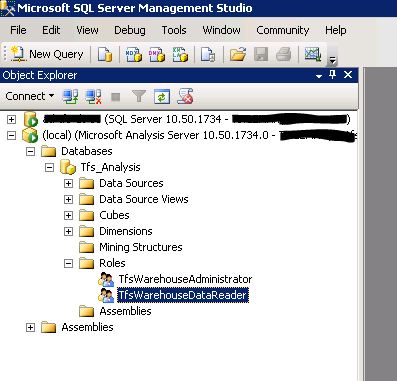
Task: Open the Community menu
Action: (283, 30)
